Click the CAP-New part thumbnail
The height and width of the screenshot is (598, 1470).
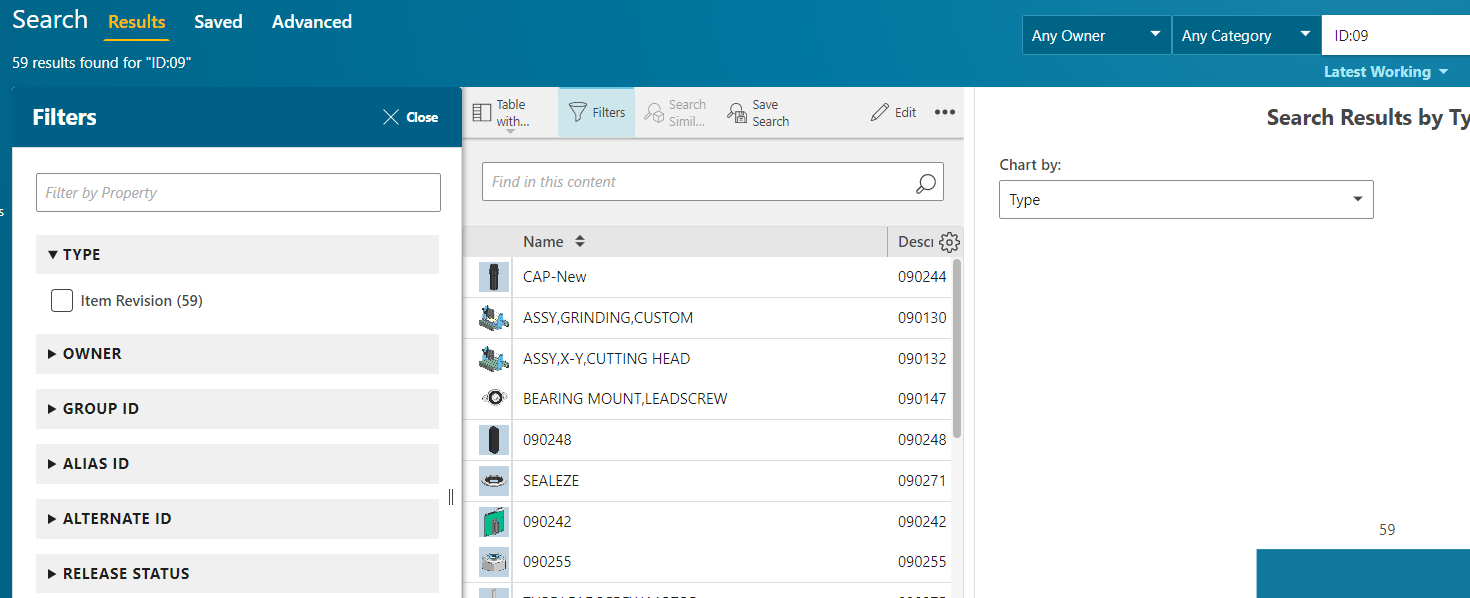click(x=493, y=276)
